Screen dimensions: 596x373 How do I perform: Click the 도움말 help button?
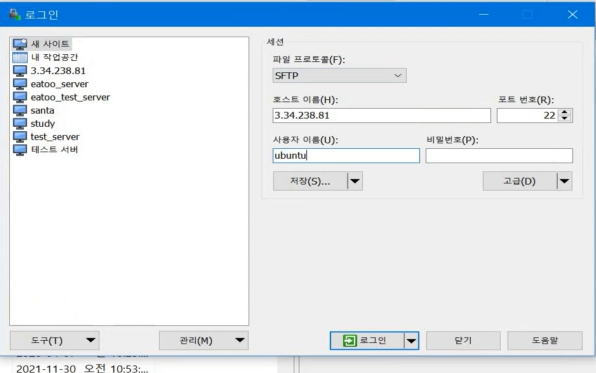click(545, 340)
